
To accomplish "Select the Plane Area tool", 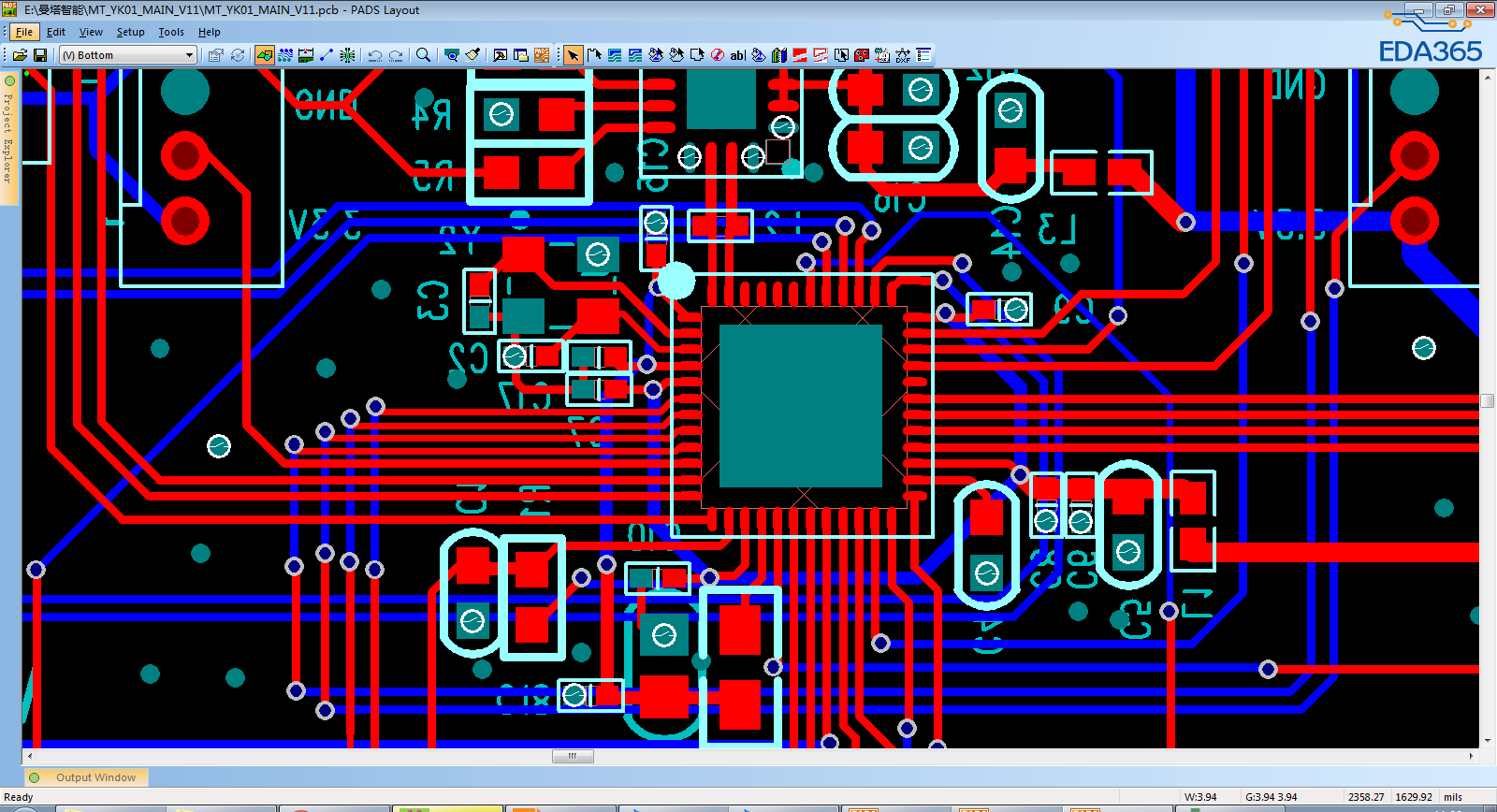I will tap(800, 55).
